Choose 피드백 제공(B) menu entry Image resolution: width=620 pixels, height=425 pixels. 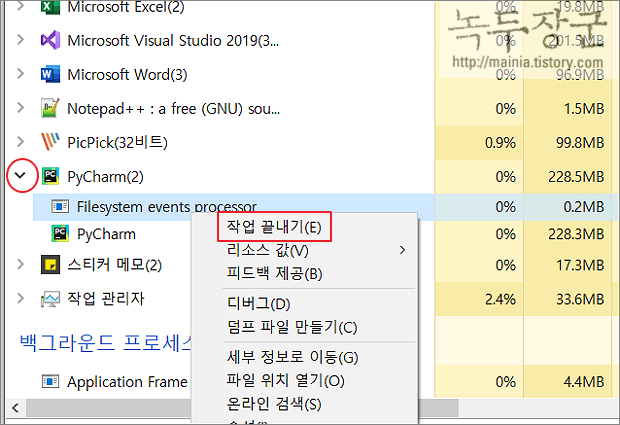tap(274, 274)
